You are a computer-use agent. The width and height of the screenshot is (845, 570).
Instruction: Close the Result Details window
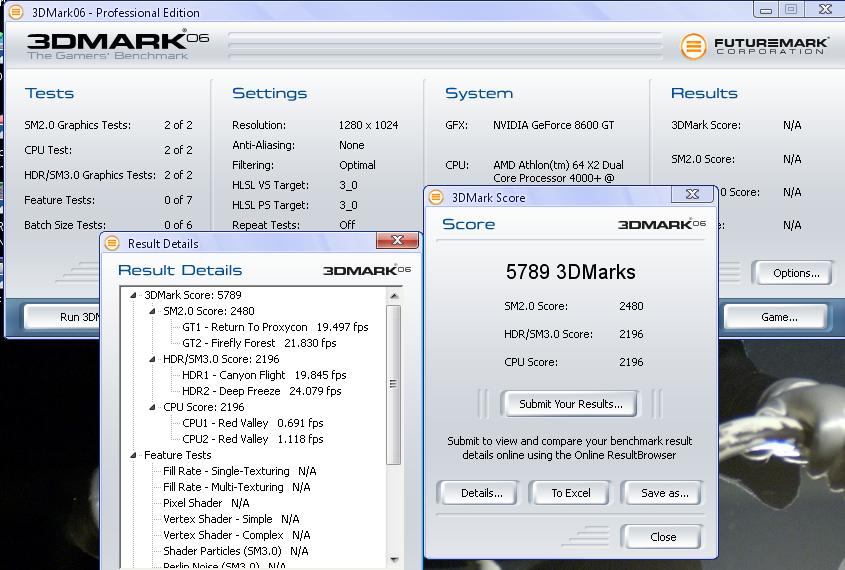[397, 240]
